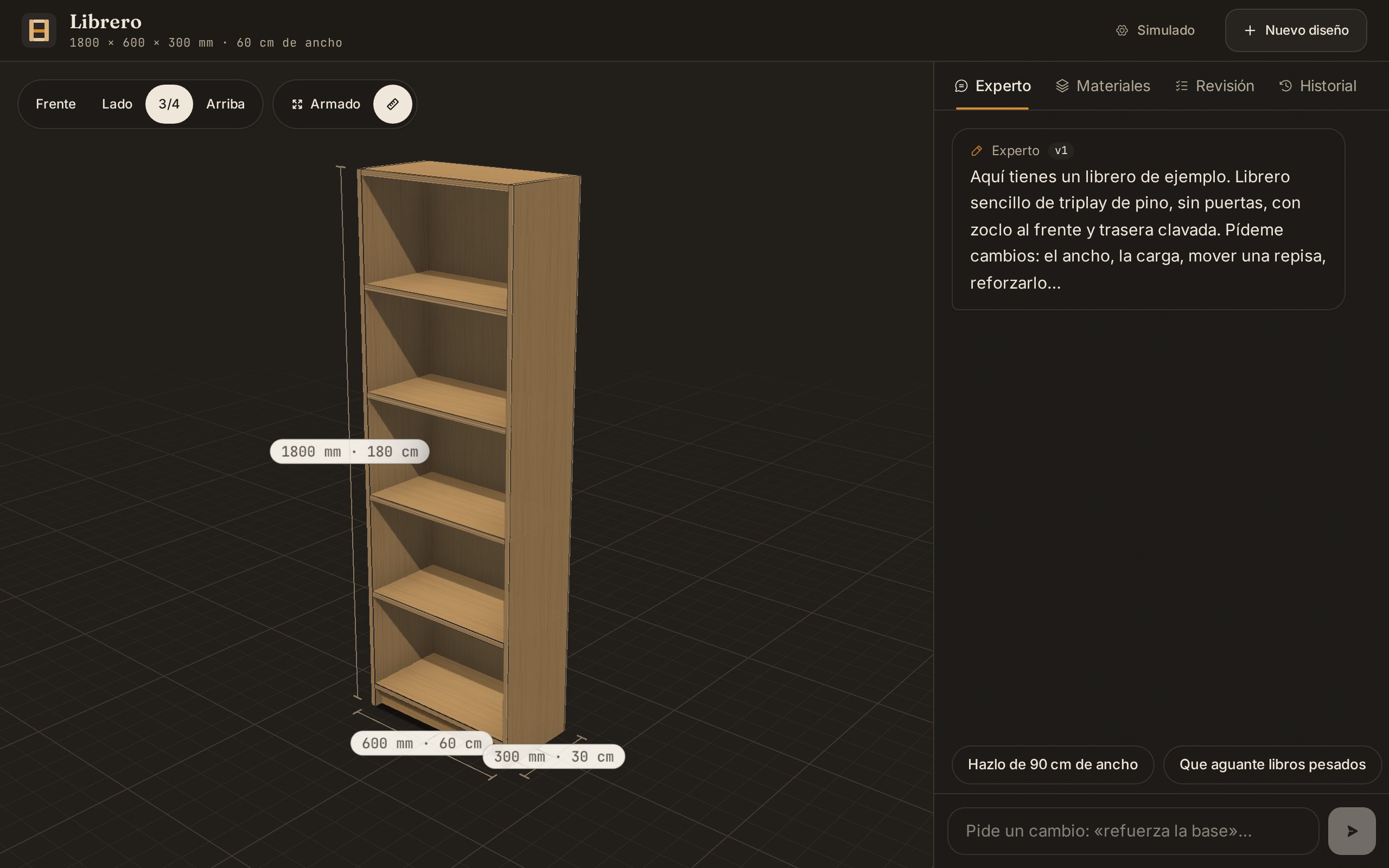Open the Materiales tab
This screenshot has height=868, width=1389.
(1103, 86)
